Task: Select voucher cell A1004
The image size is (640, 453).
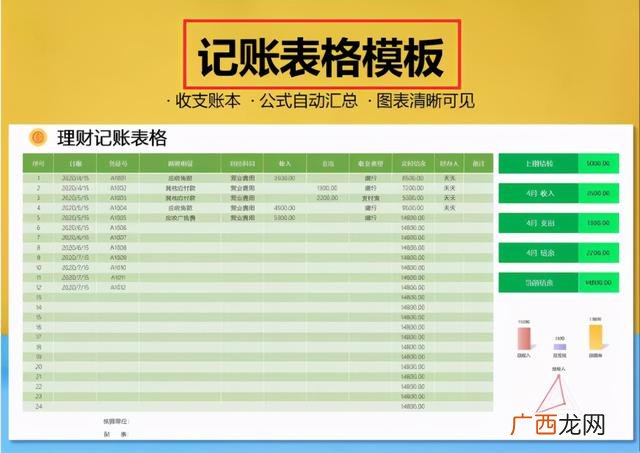Action: coord(118,208)
